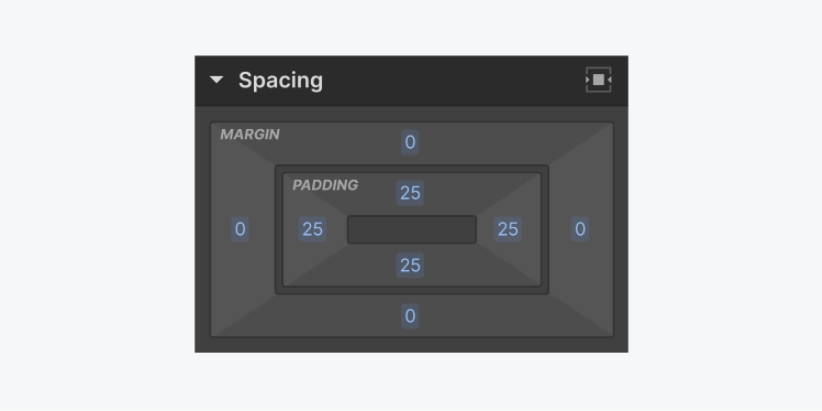
Task: Click the top margin trapezoid left of its value
Action: coord(340,143)
